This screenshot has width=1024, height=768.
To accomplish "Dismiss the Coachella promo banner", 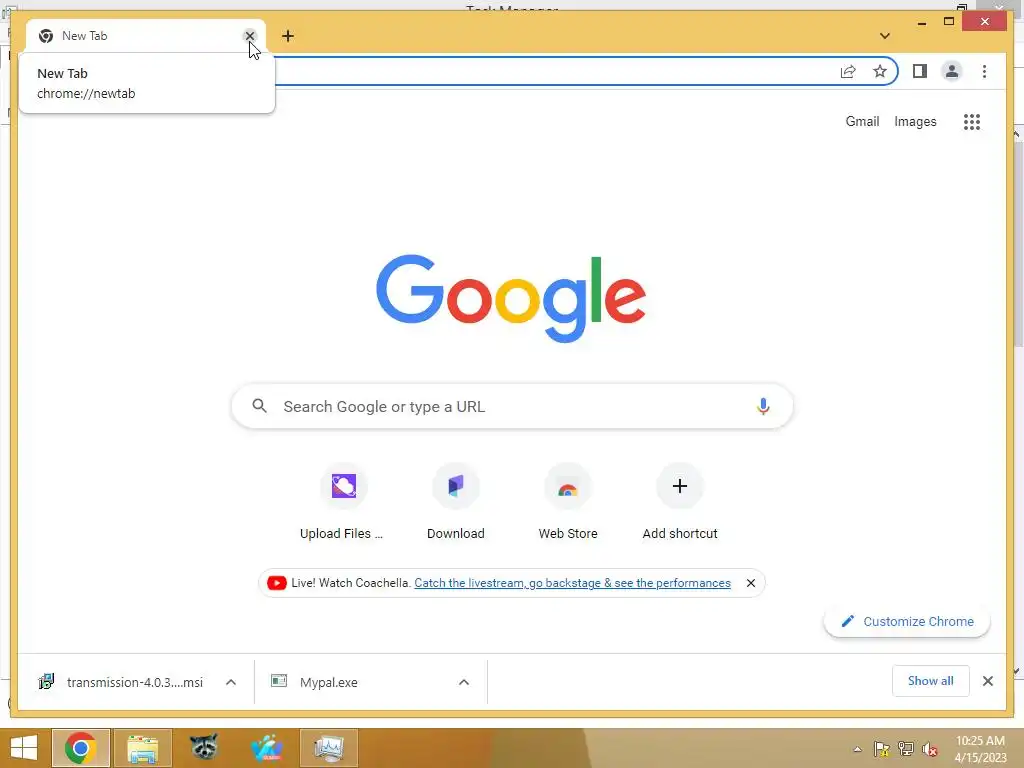I will [x=751, y=583].
